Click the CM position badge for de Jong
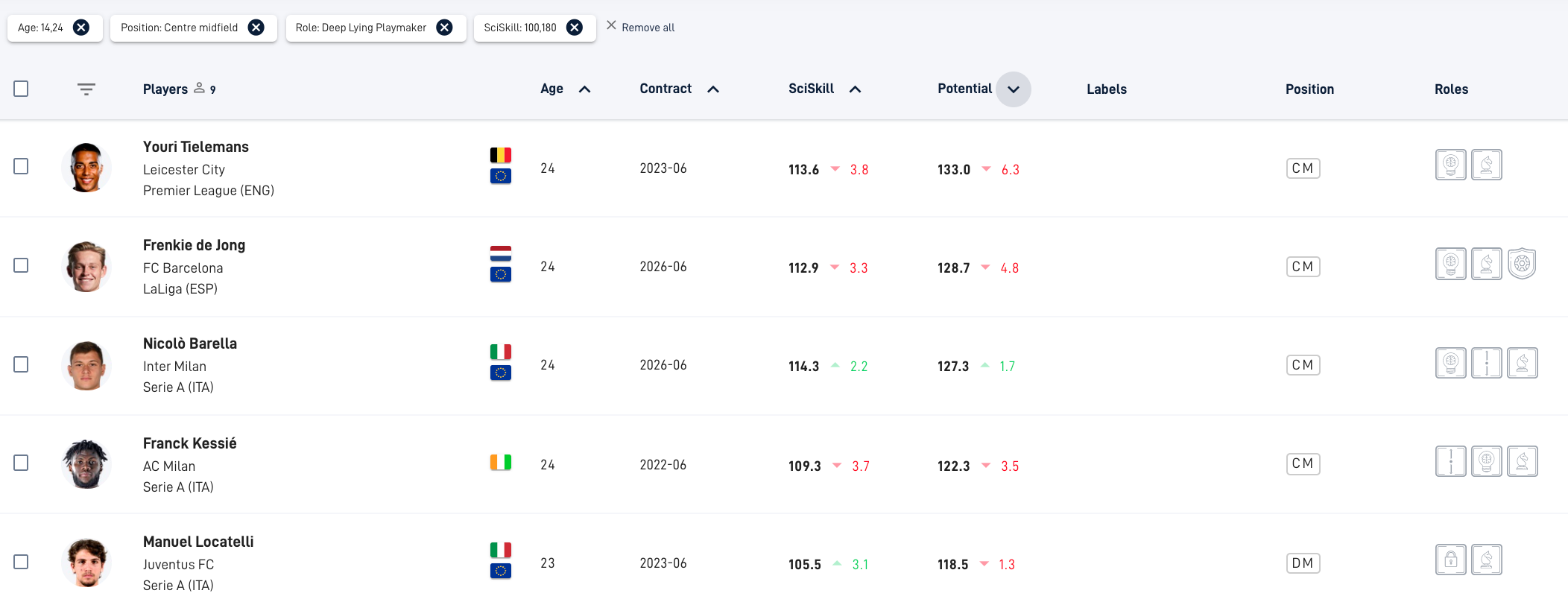This screenshot has width=1568, height=605. click(1303, 267)
